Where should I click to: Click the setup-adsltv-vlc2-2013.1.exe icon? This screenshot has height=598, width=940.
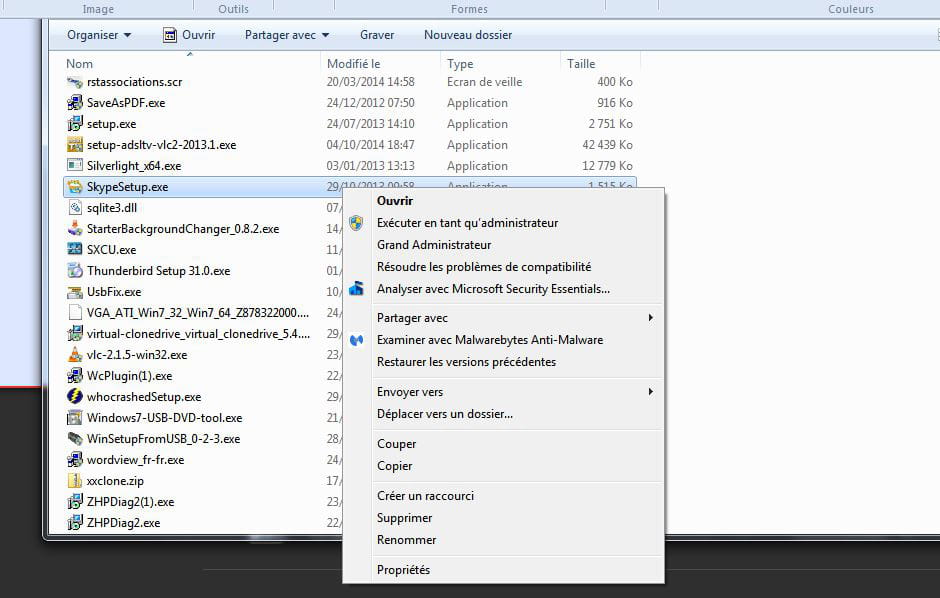click(x=75, y=145)
